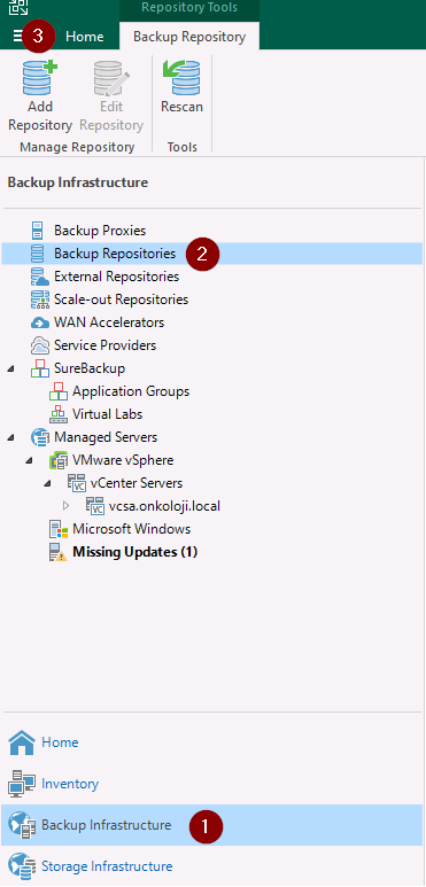Image resolution: width=426 pixels, height=887 pixels.
Task: Select External Repositories in the tree
Action: [117, 277]
